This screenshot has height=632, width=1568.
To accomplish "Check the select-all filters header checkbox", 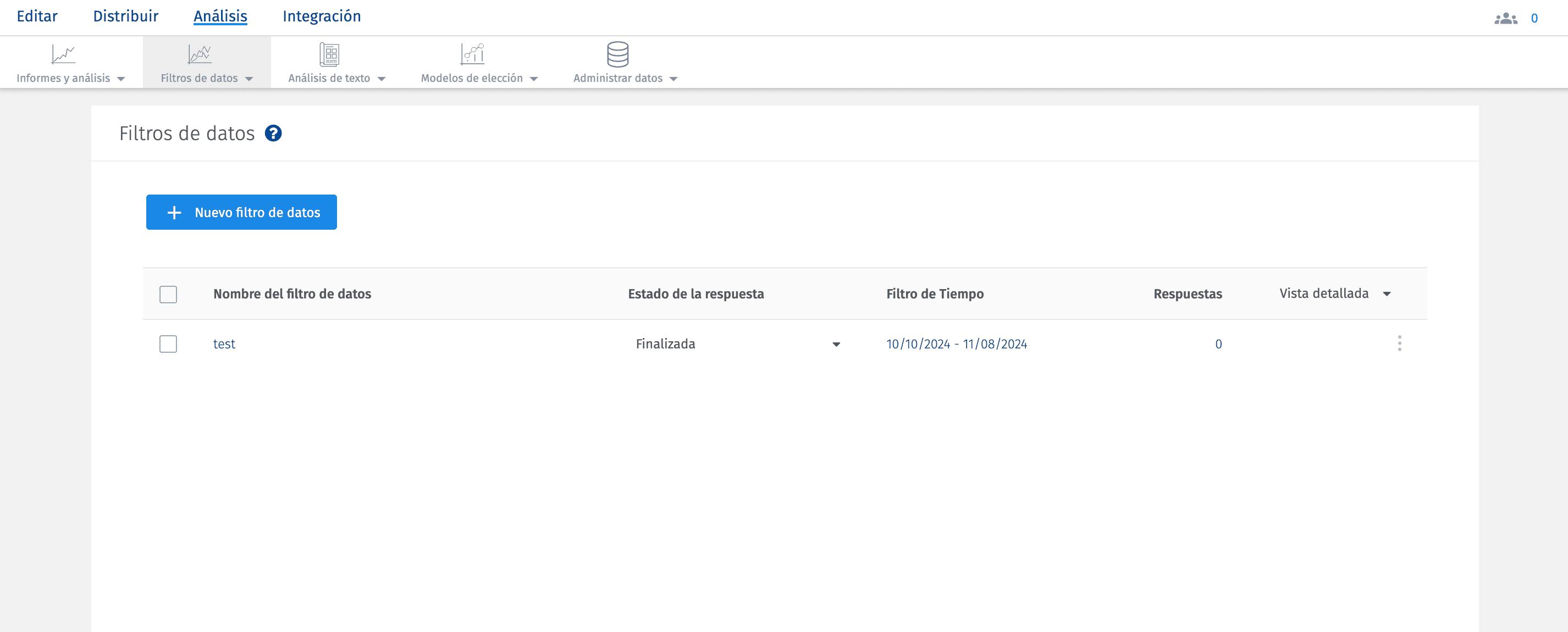I will coord(168,295).
